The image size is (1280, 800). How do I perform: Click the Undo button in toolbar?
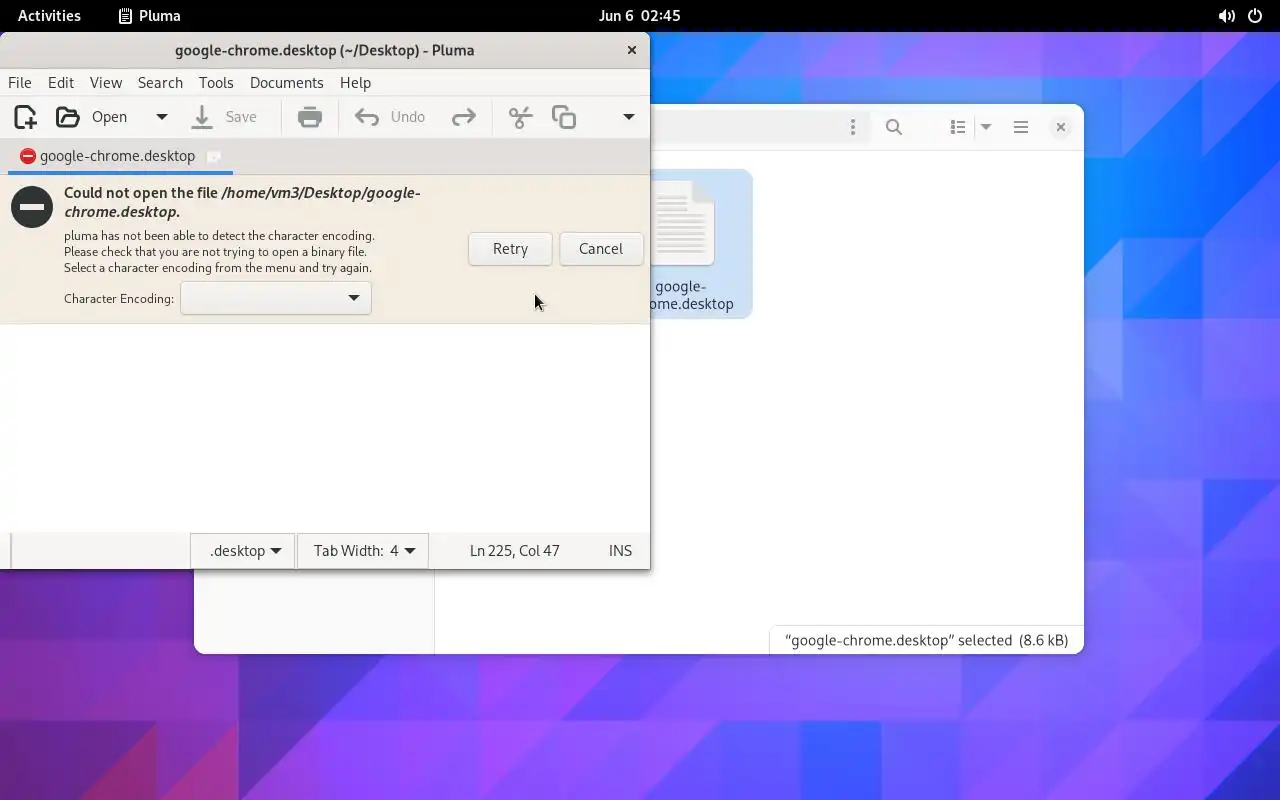point(390,117)
